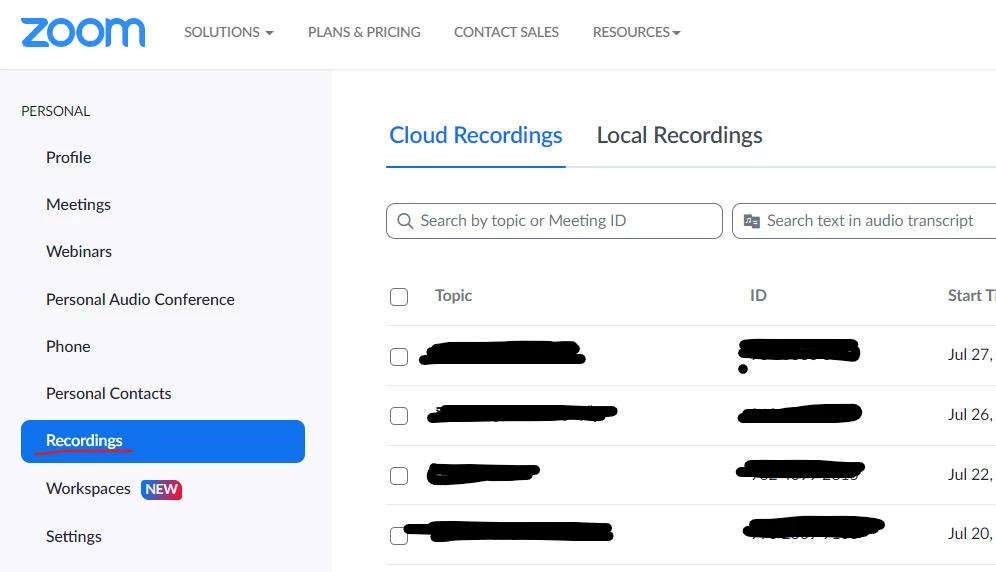Check the Jul 22 recording checkbox

[399, 475]
